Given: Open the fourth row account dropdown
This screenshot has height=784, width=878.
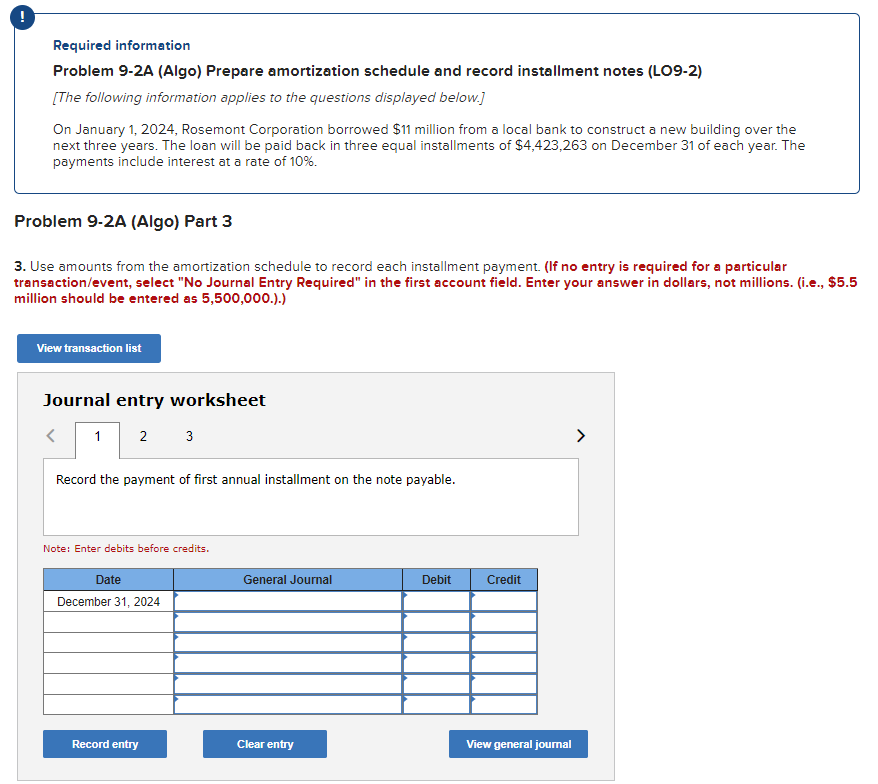Looking at the screenshot, I should 287,661.
